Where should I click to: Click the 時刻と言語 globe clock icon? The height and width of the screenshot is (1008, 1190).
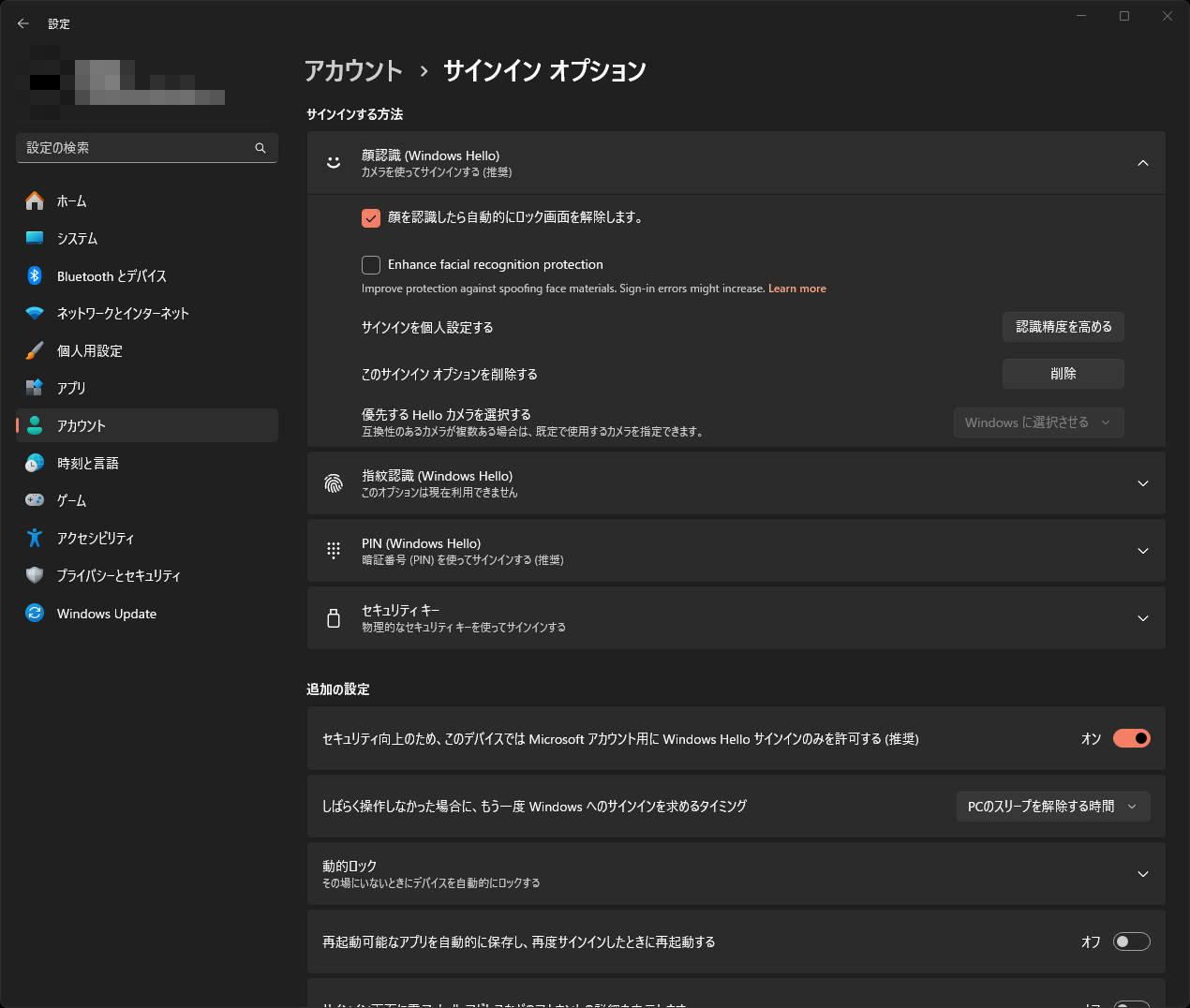[x=35, y=463]
